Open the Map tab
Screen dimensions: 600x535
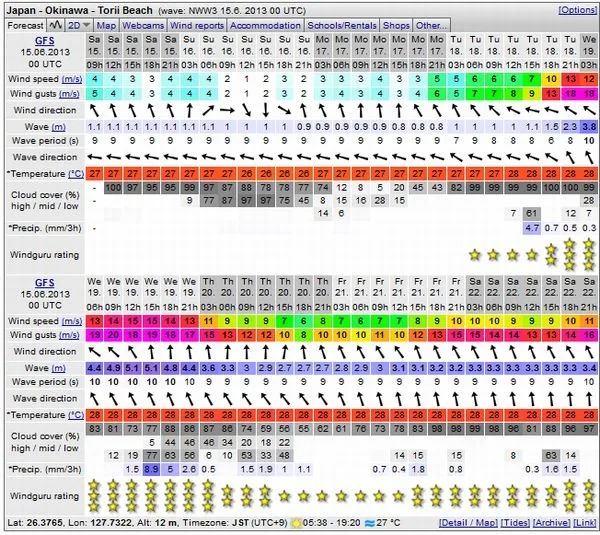click(x=106, y=25)
